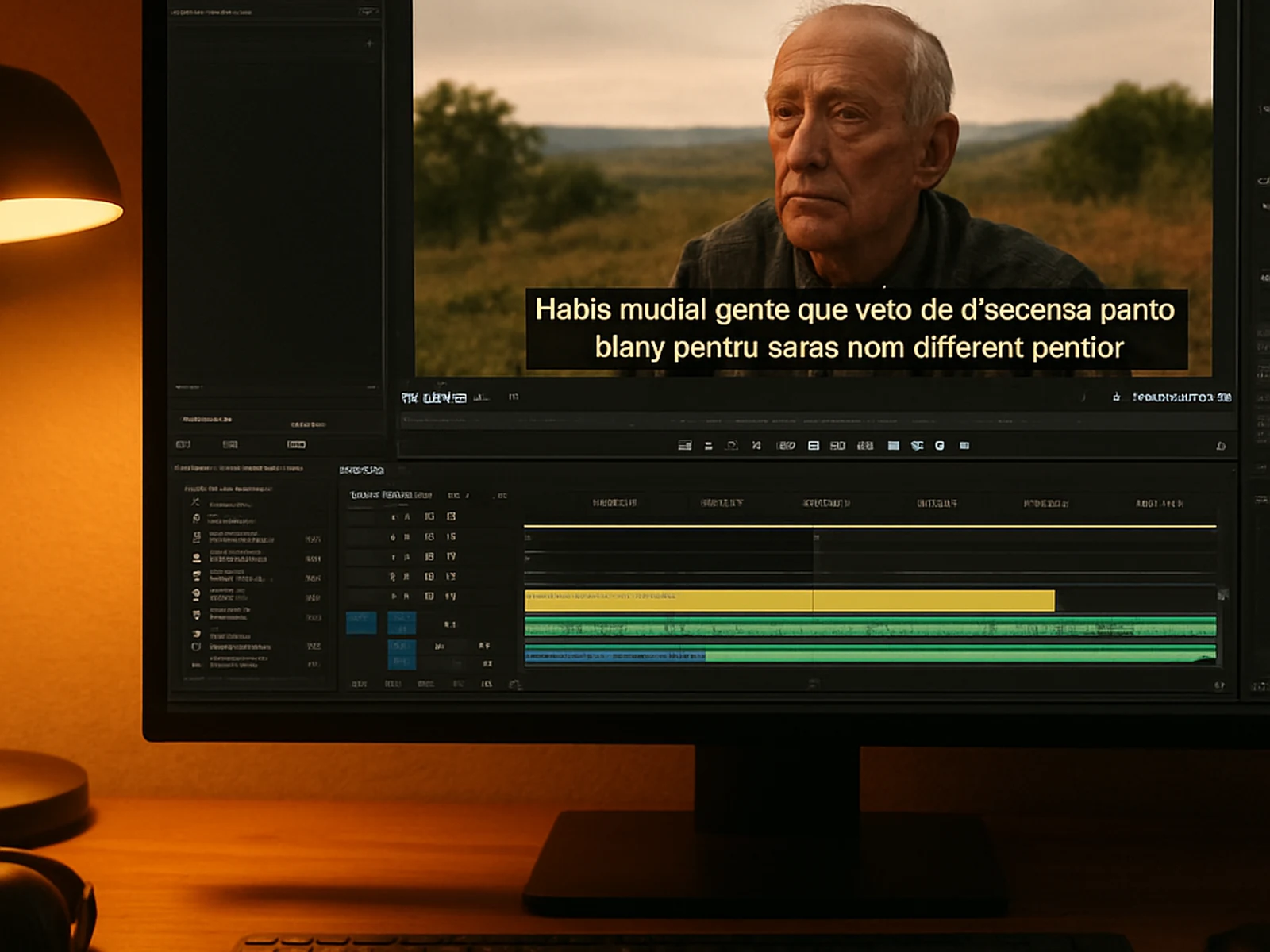The height and width of the screenshot is (952, 1270).
Task: Click the yellow work-area bar above the tracks
Action: click(x=870, y=526)
